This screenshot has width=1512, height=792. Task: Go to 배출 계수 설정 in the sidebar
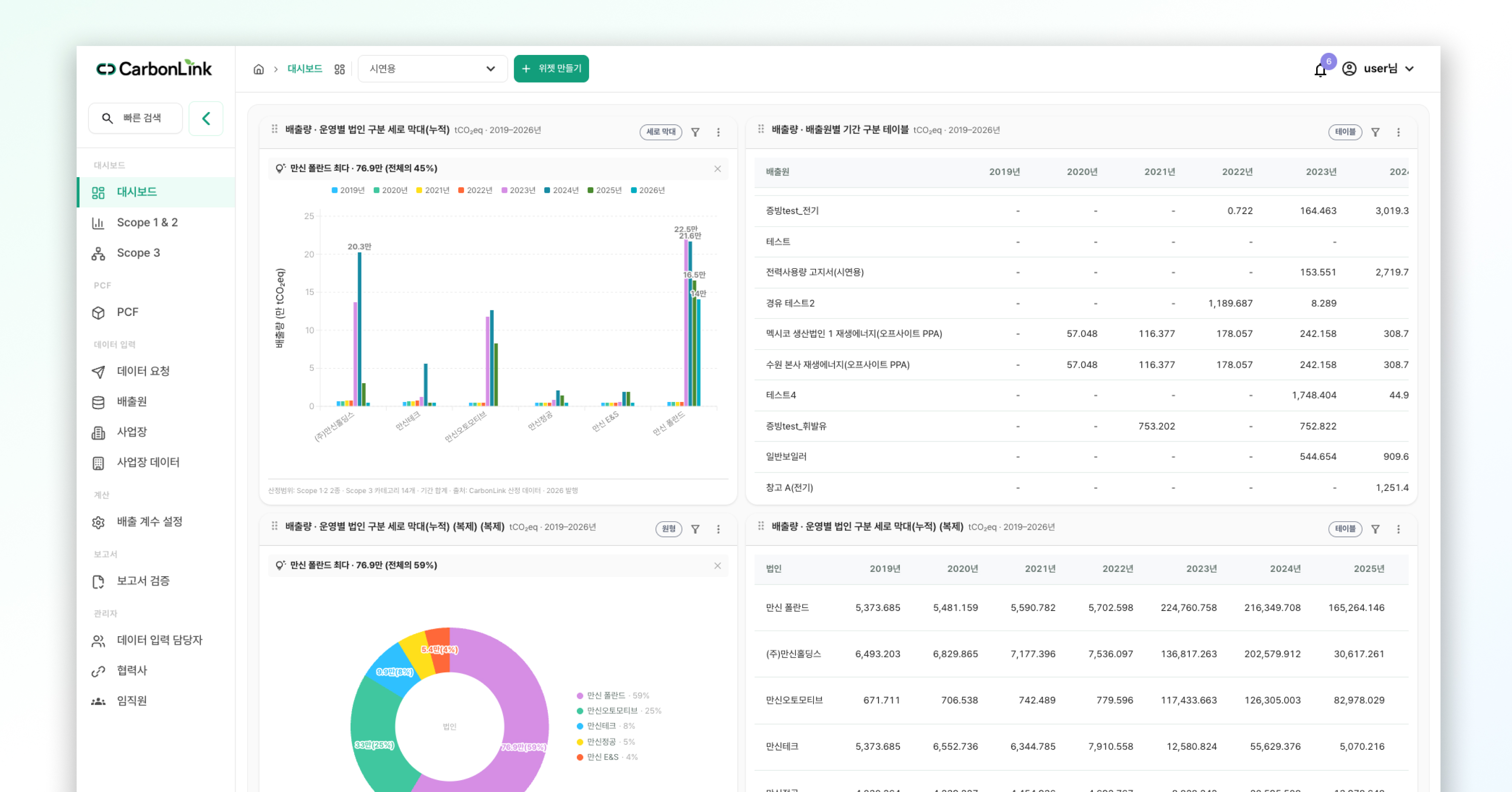pos(156,522)
